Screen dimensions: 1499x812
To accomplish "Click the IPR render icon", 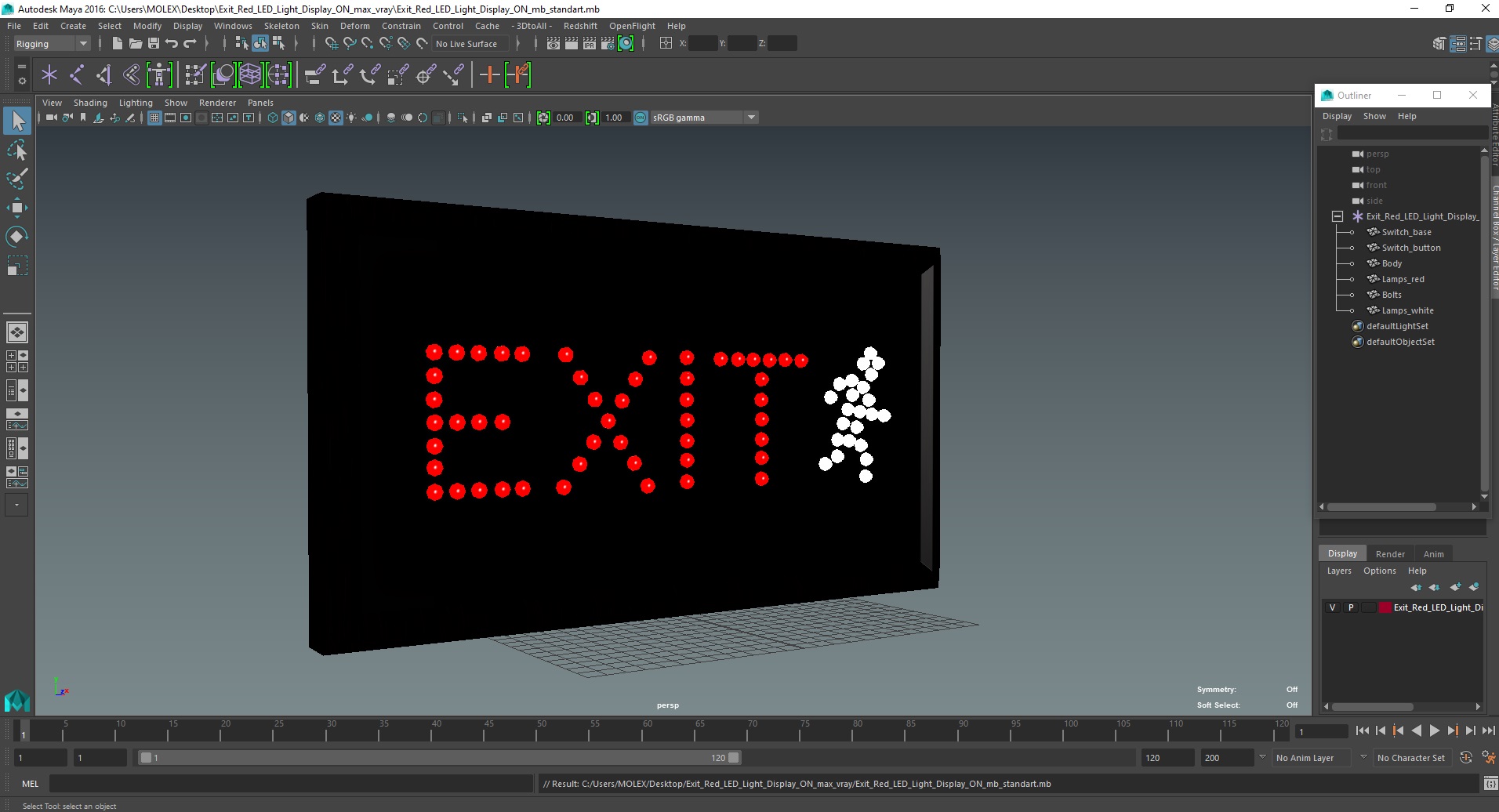I will pos(590,44).
